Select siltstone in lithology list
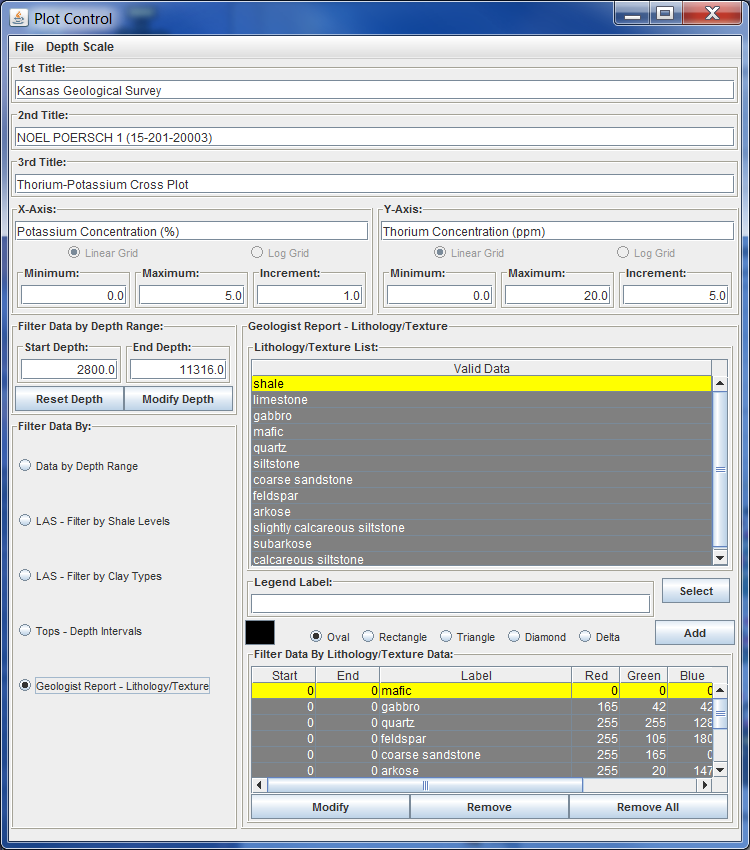The width and height of the screenshot is (750, 850). [481, 463]
